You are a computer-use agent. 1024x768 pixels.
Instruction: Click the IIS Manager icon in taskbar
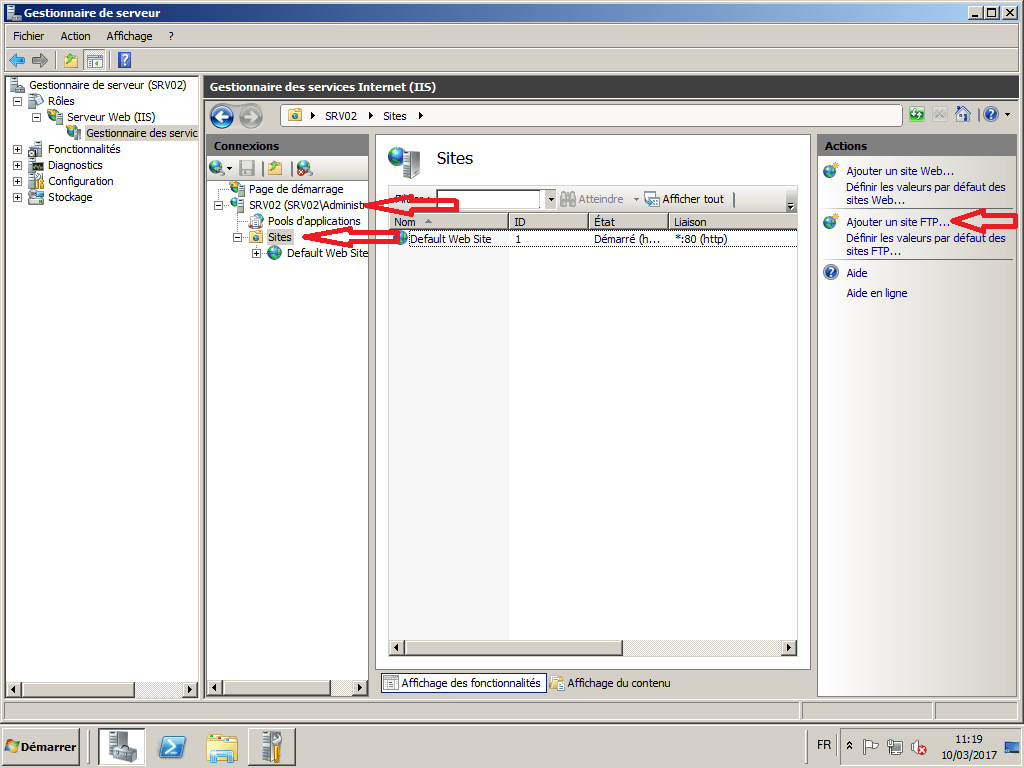tap(270, 745)
